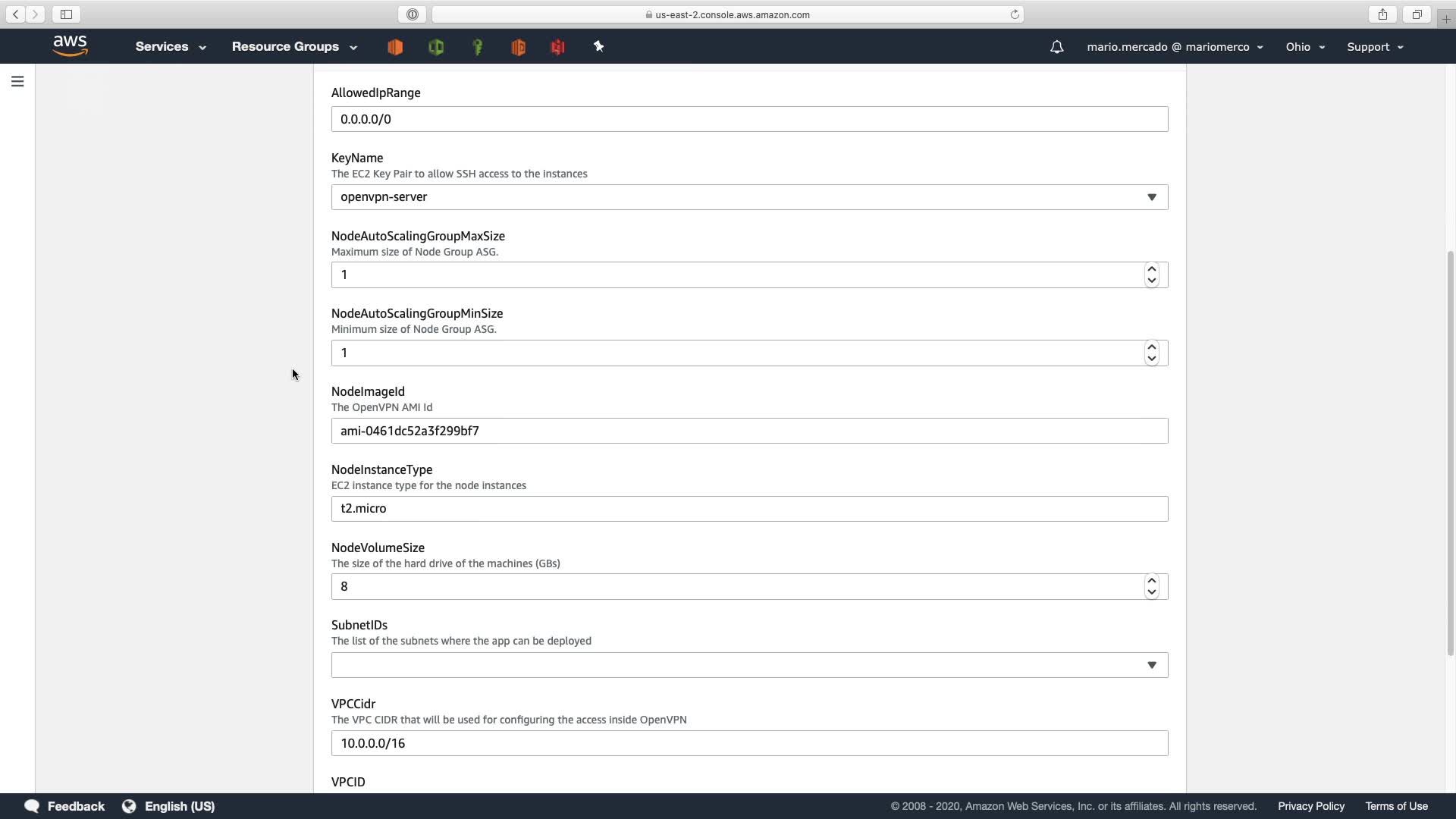1456x819 pixels.
Task: Click the AllowedIpRange input field
Action: [749, 119]
